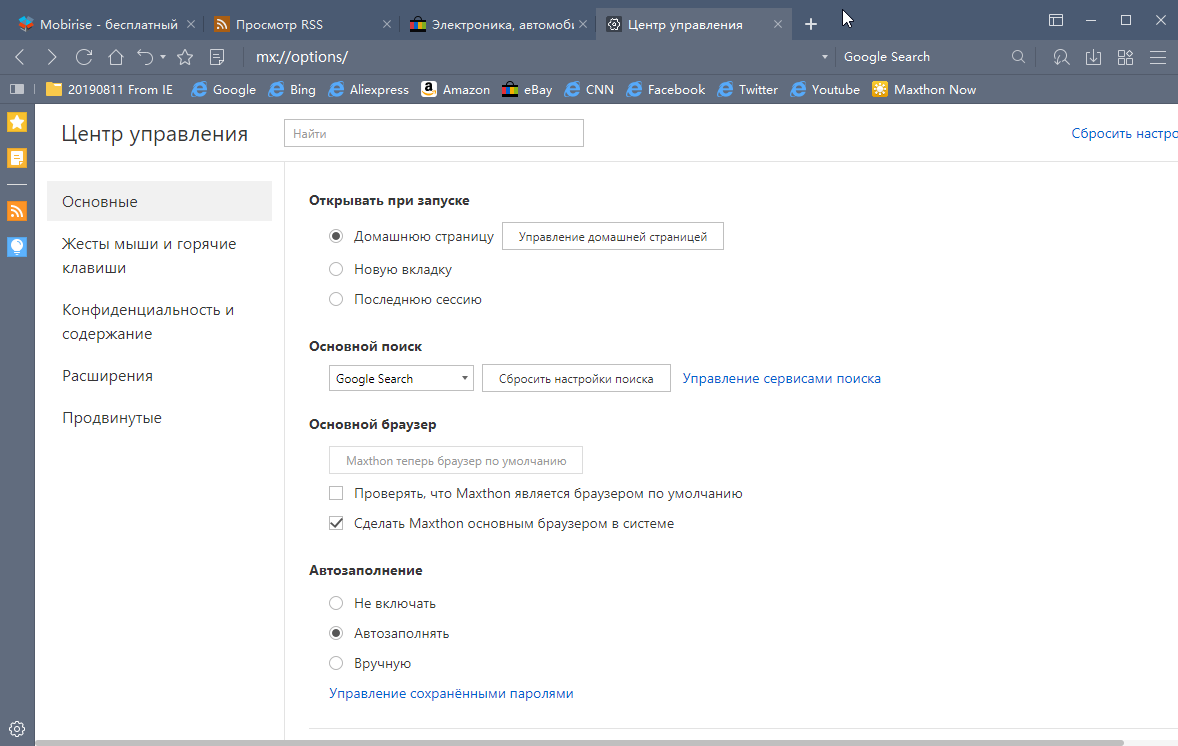
Task: Click the Google Search toolbar field
Action: coord(924,57)
